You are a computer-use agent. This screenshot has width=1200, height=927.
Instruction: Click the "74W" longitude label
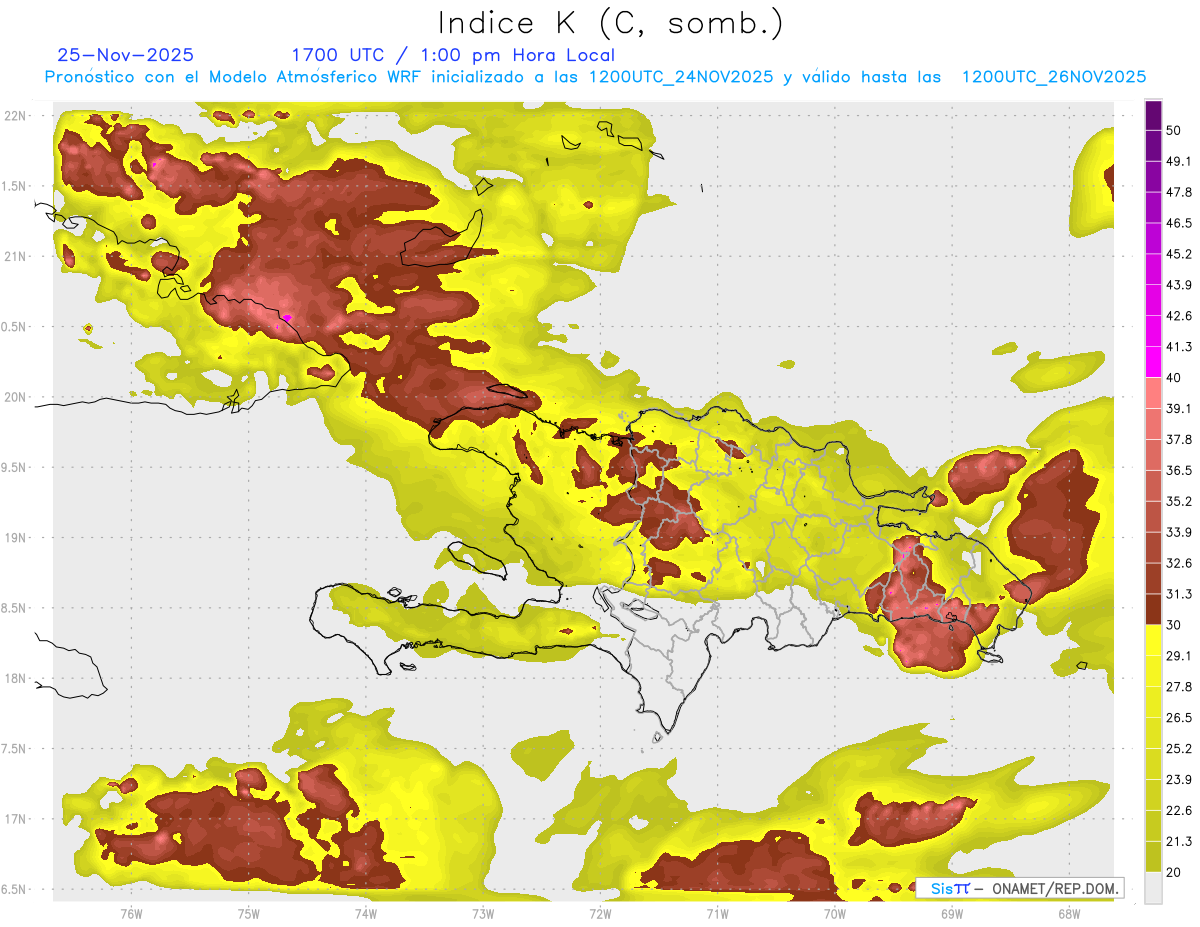(366, 913)
